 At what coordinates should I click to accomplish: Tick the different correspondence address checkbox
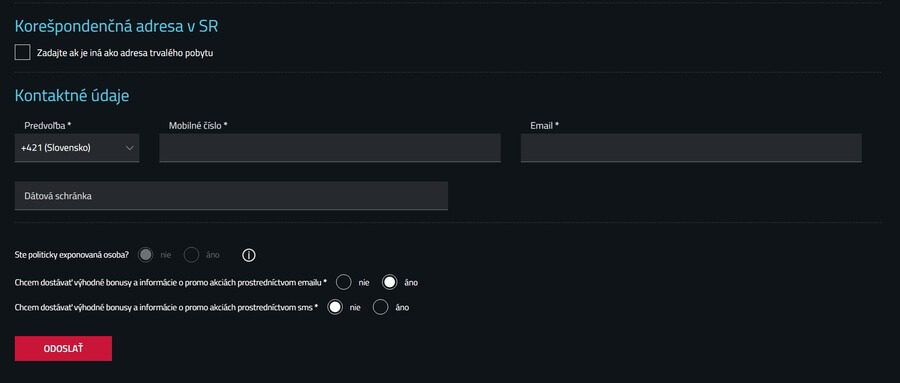[22, 53]
